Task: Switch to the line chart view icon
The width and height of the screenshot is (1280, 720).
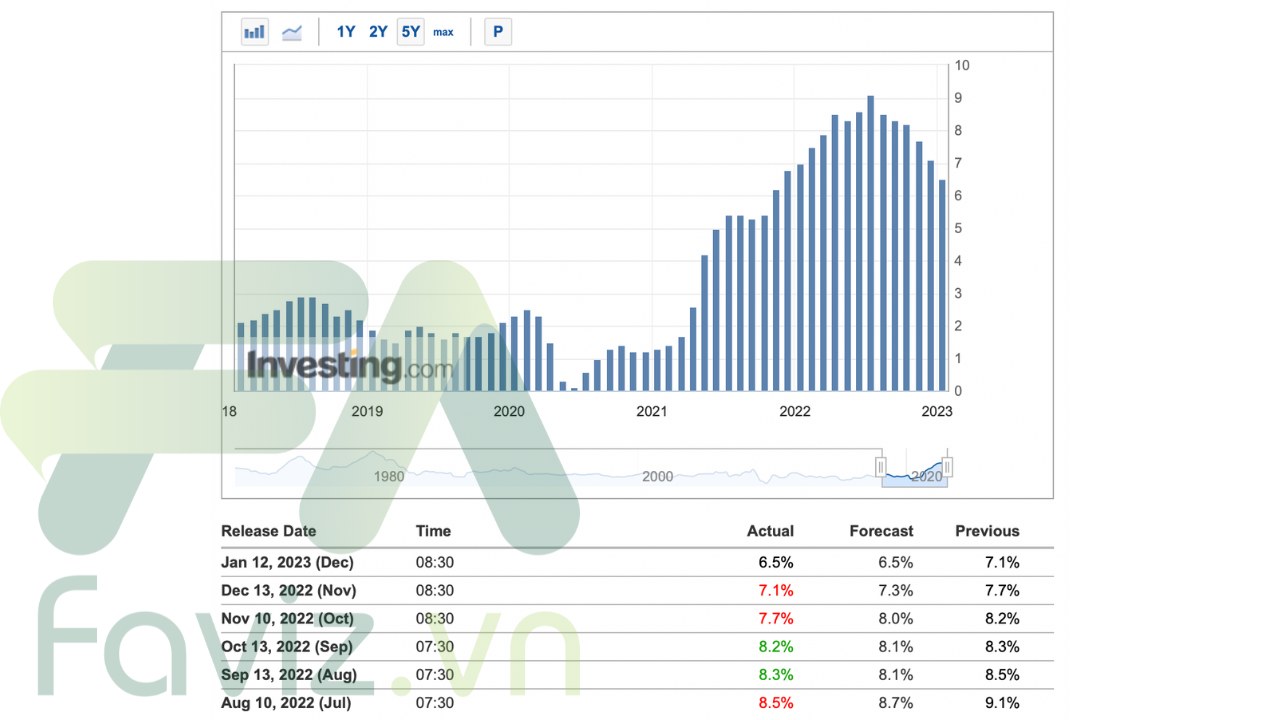Action: 292,32
